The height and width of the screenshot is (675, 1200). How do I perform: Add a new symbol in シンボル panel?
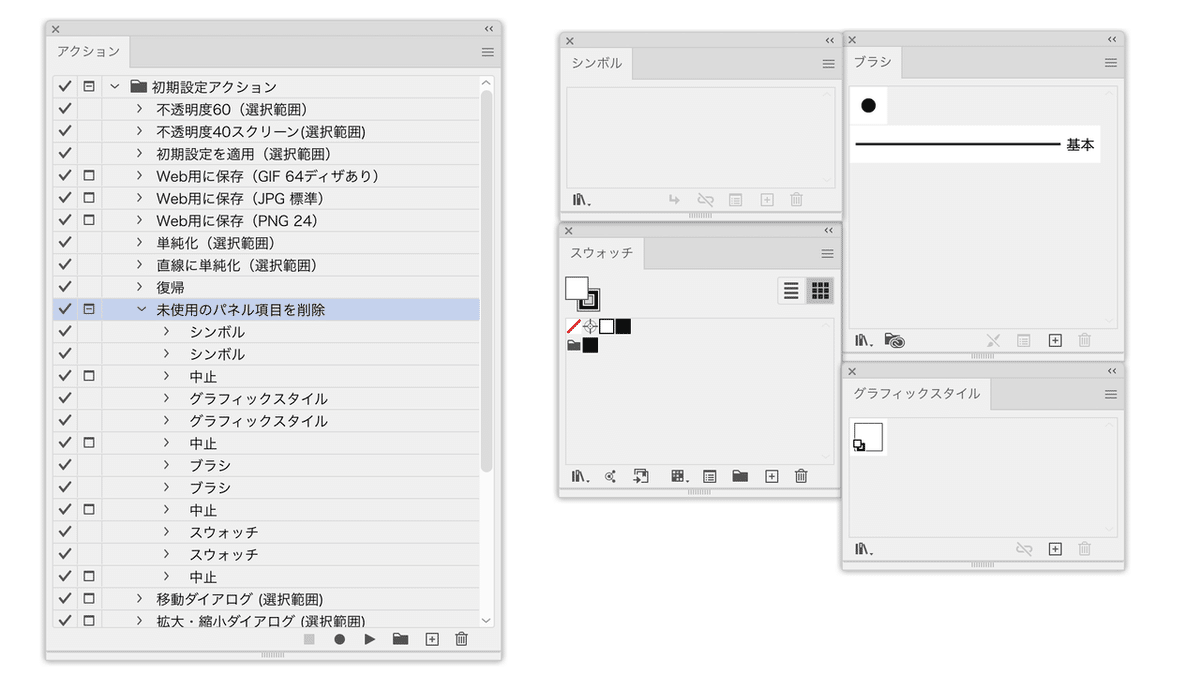767,200
